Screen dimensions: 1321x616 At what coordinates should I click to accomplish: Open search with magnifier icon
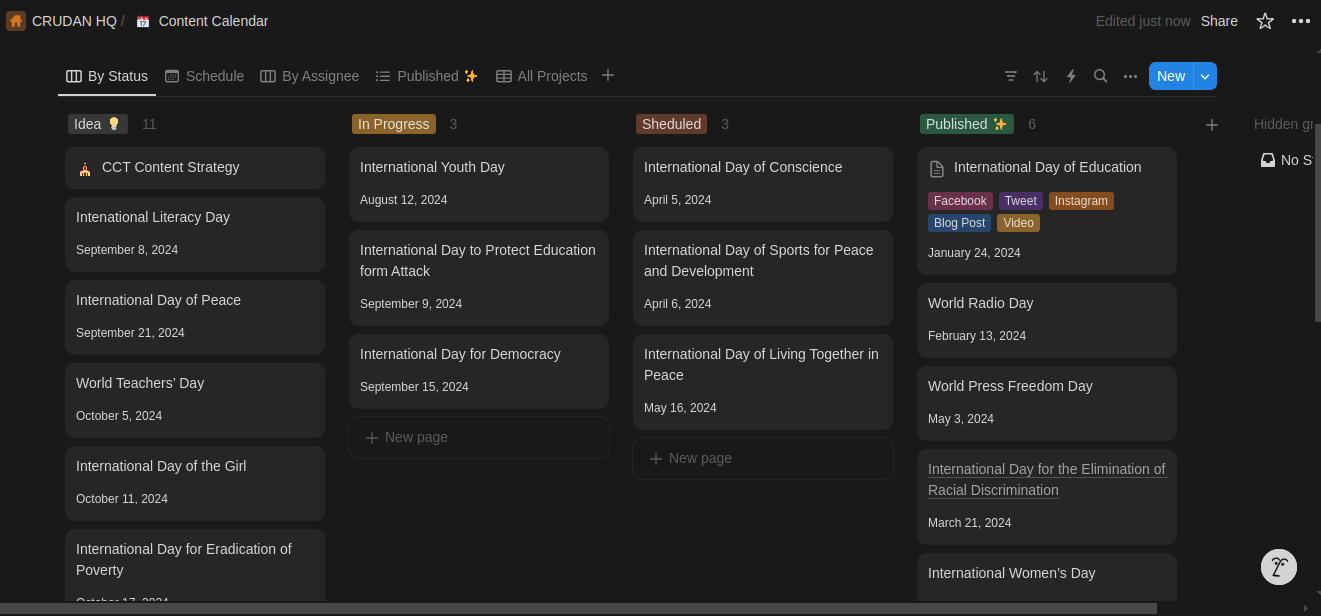pyautogui.click(x=1100, y=76)
